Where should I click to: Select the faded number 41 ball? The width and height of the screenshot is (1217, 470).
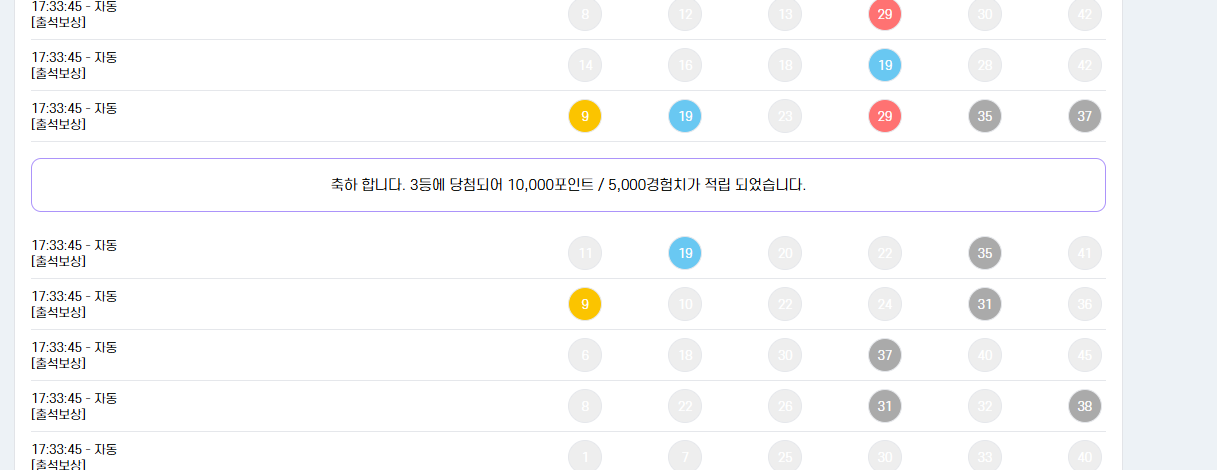[1085, 253]
